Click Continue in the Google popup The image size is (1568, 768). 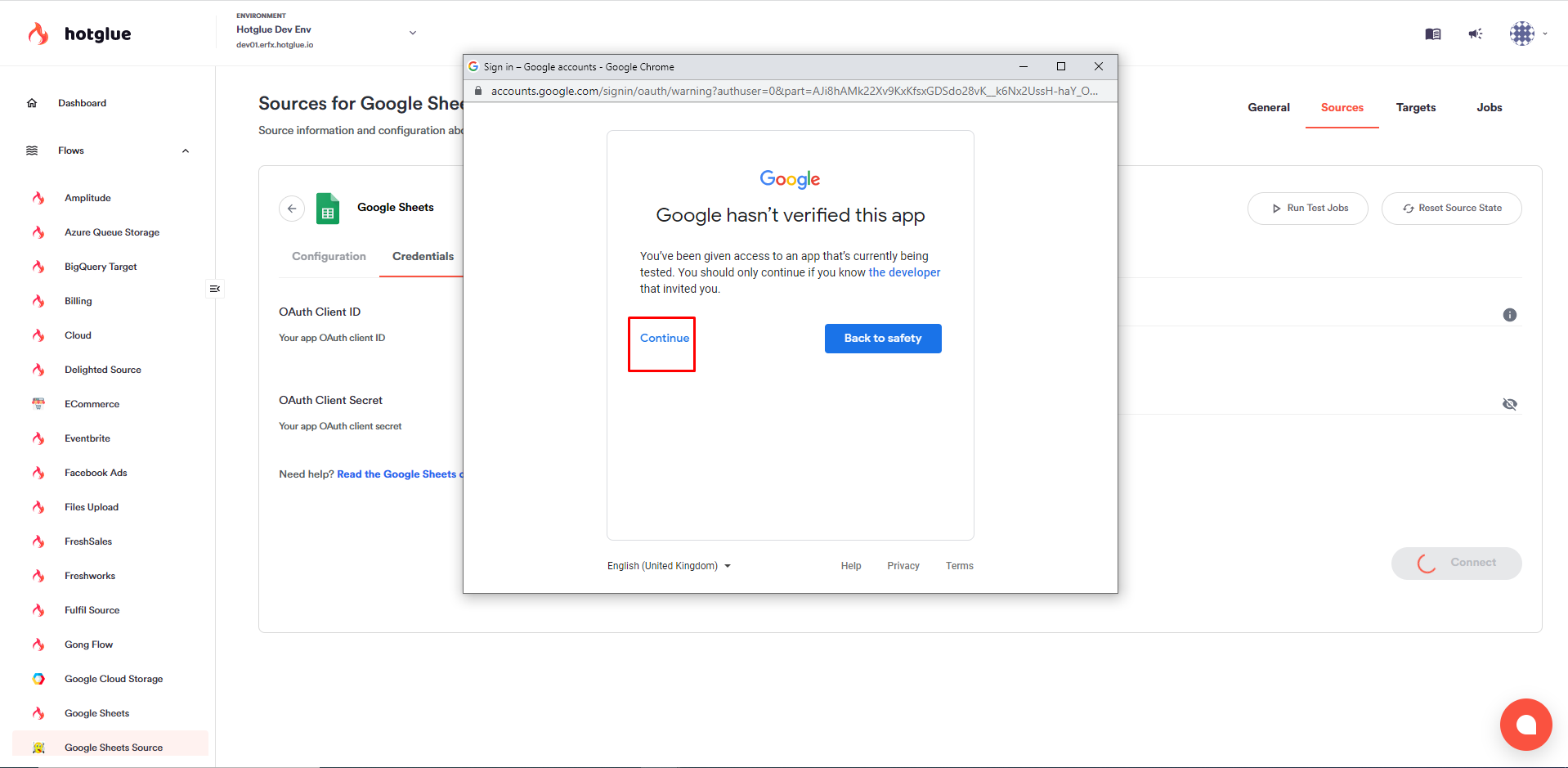[x=665, y=338]
